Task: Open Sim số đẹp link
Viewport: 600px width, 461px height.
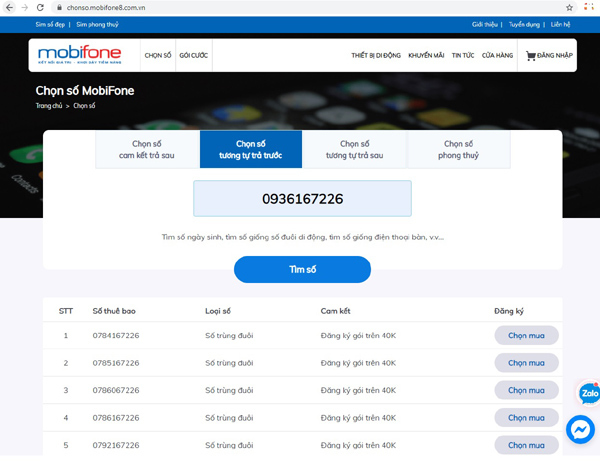Action: pos(50,24)
